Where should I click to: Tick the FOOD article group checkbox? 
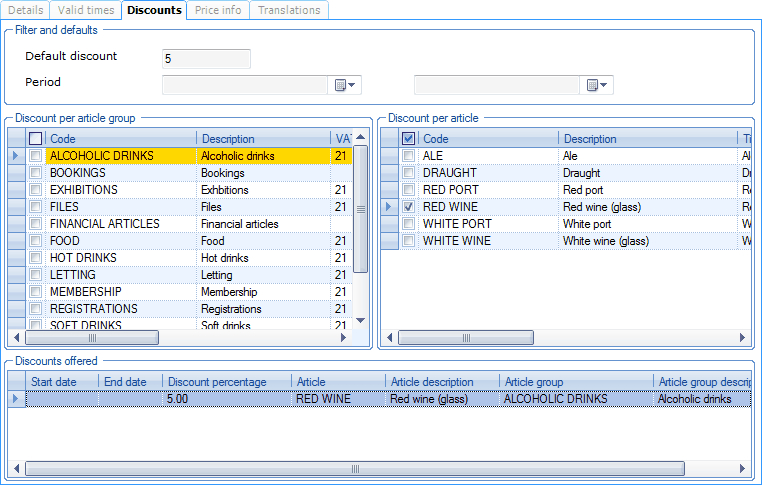pyautogui.click(x=36, y=241)
